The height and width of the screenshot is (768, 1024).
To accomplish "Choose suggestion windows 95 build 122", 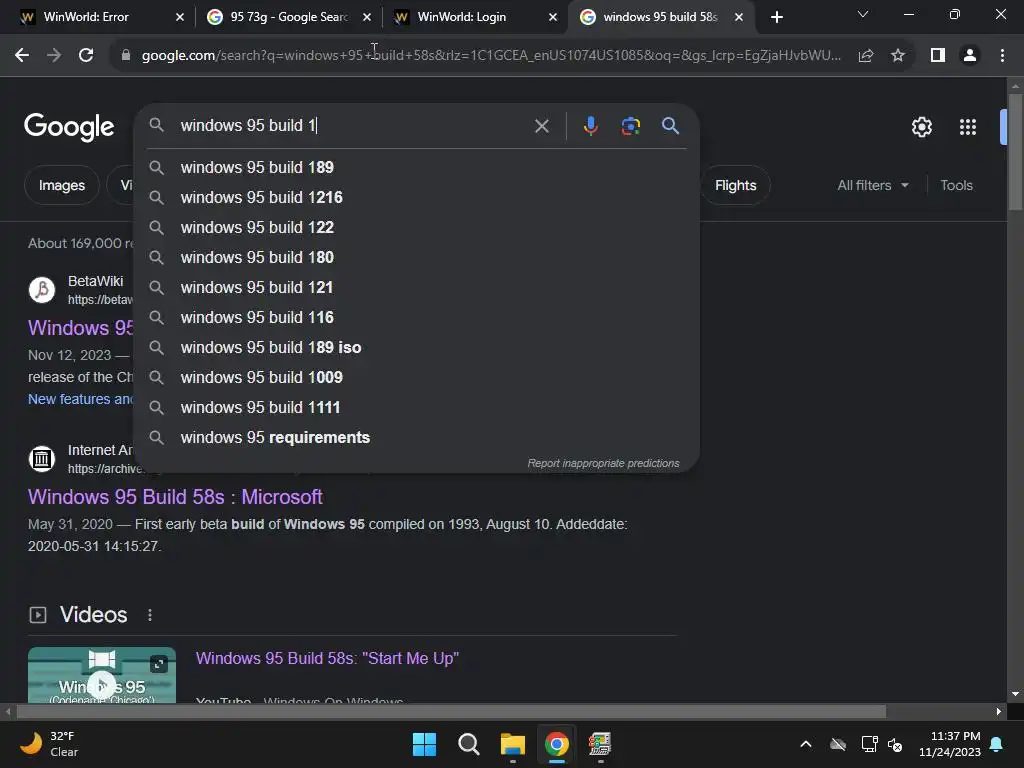I will 416,227.
